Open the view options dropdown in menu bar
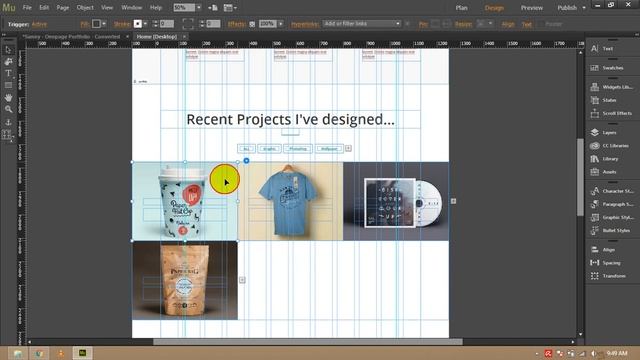 [x=230, y=8]
